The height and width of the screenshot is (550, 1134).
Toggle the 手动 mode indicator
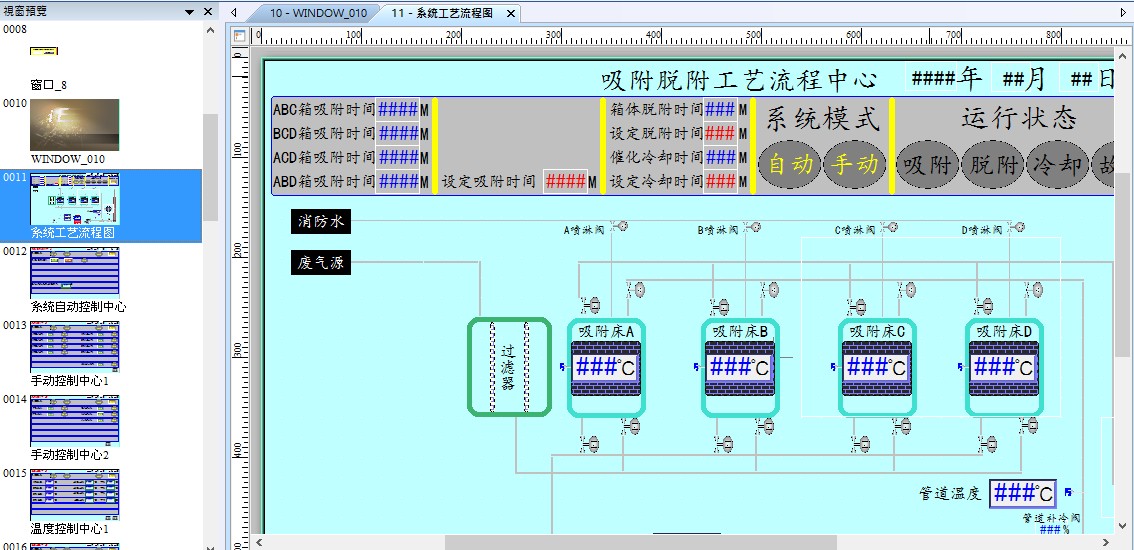click(x=855, y=164)
